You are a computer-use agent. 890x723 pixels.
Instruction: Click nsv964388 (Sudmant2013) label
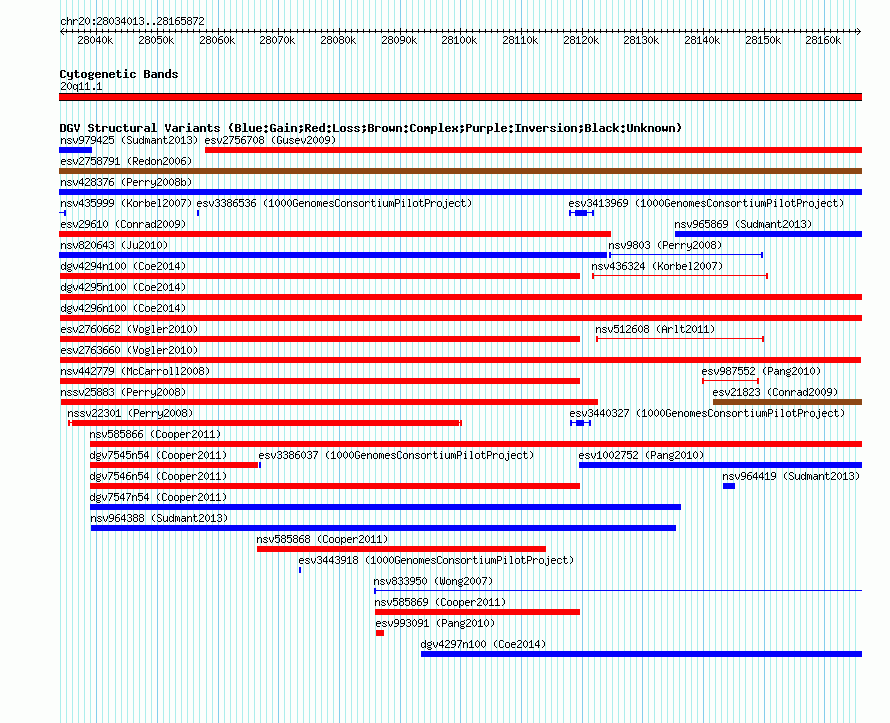pos(159,518)
